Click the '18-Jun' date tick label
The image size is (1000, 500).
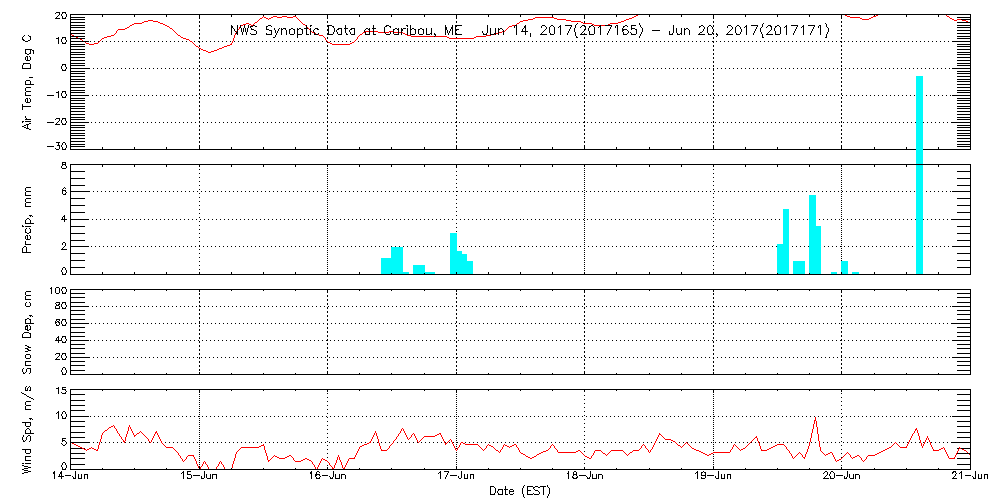[x=585, y=476]
